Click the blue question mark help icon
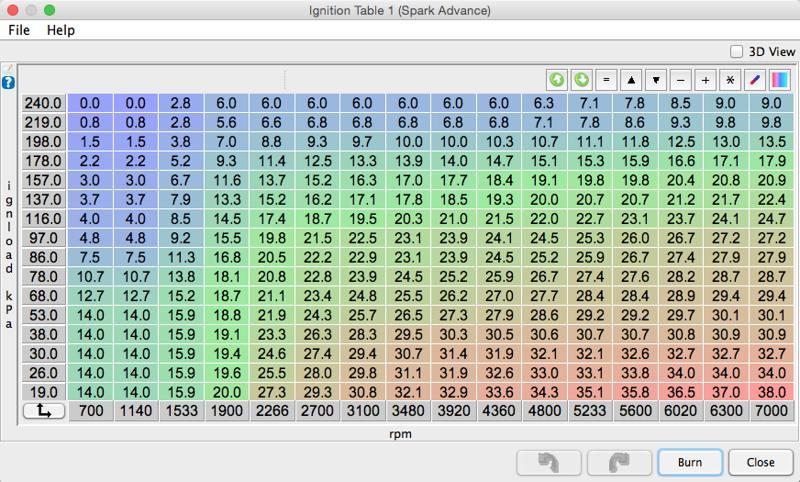Viewport: 800px width, 482px height. [8, 82]
